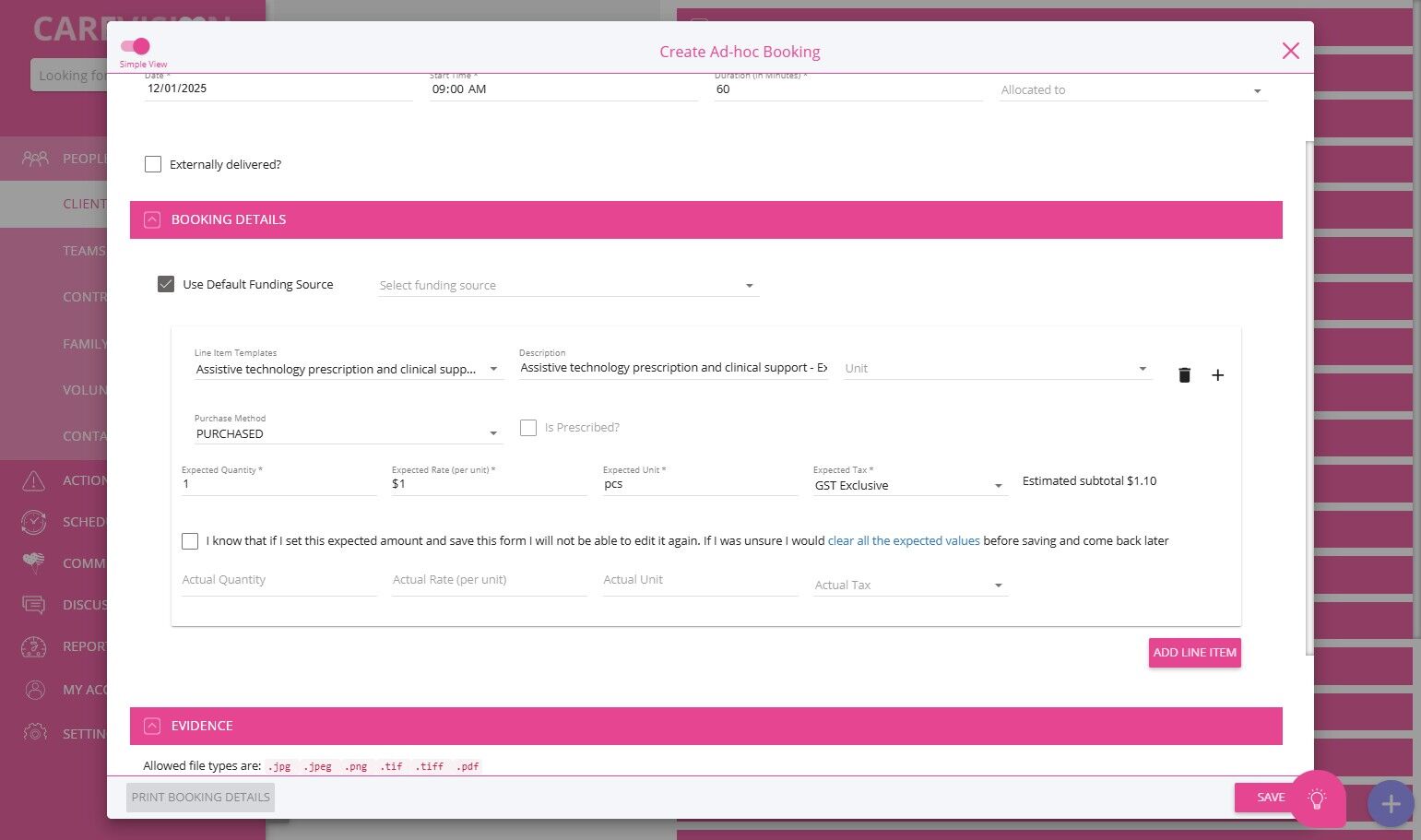Open the Actual Tax dropdown
The height and width of the screenshot is (840, 1421).
coord(910,586)
